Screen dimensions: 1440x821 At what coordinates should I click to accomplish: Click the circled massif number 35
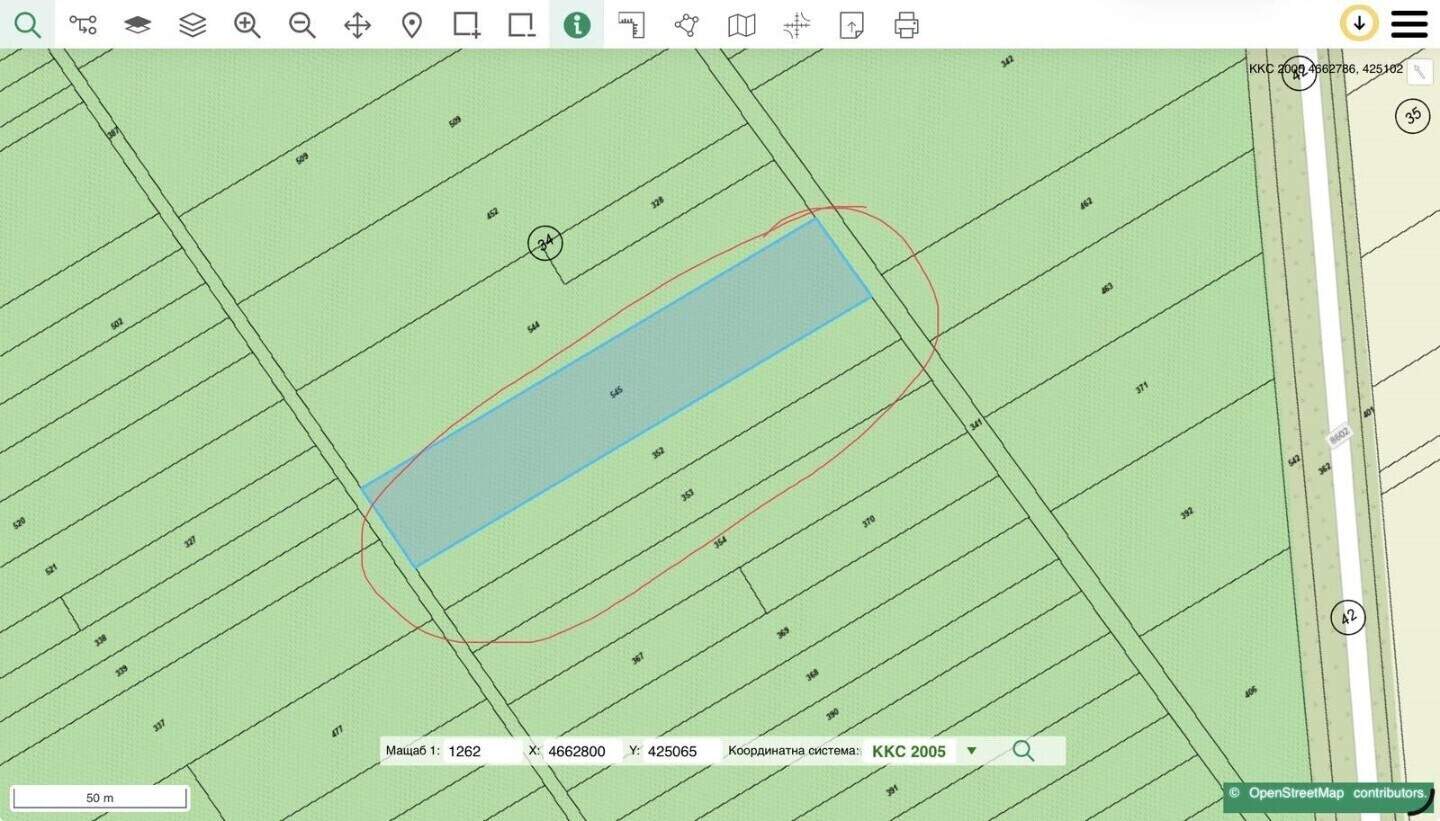click(1412, 116)
